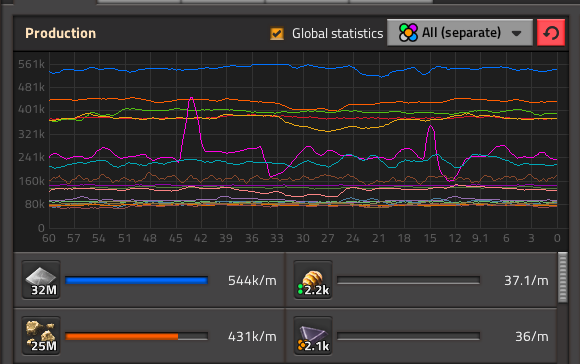Screen dimensions: 580x364
Task: Select the larva item icon labeled 2.2k
Action: click(x=313, y=280)
